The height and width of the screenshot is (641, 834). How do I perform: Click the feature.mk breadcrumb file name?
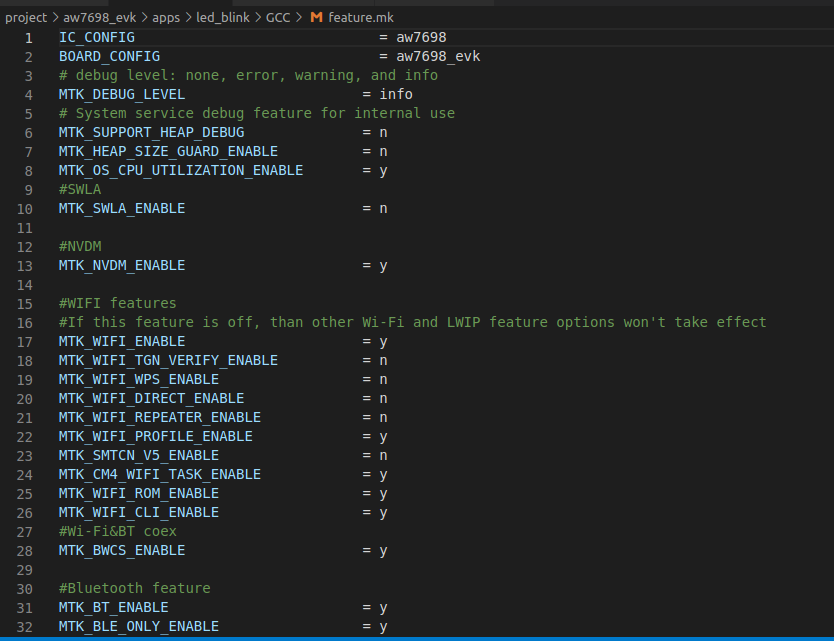(x=361, y=17)
